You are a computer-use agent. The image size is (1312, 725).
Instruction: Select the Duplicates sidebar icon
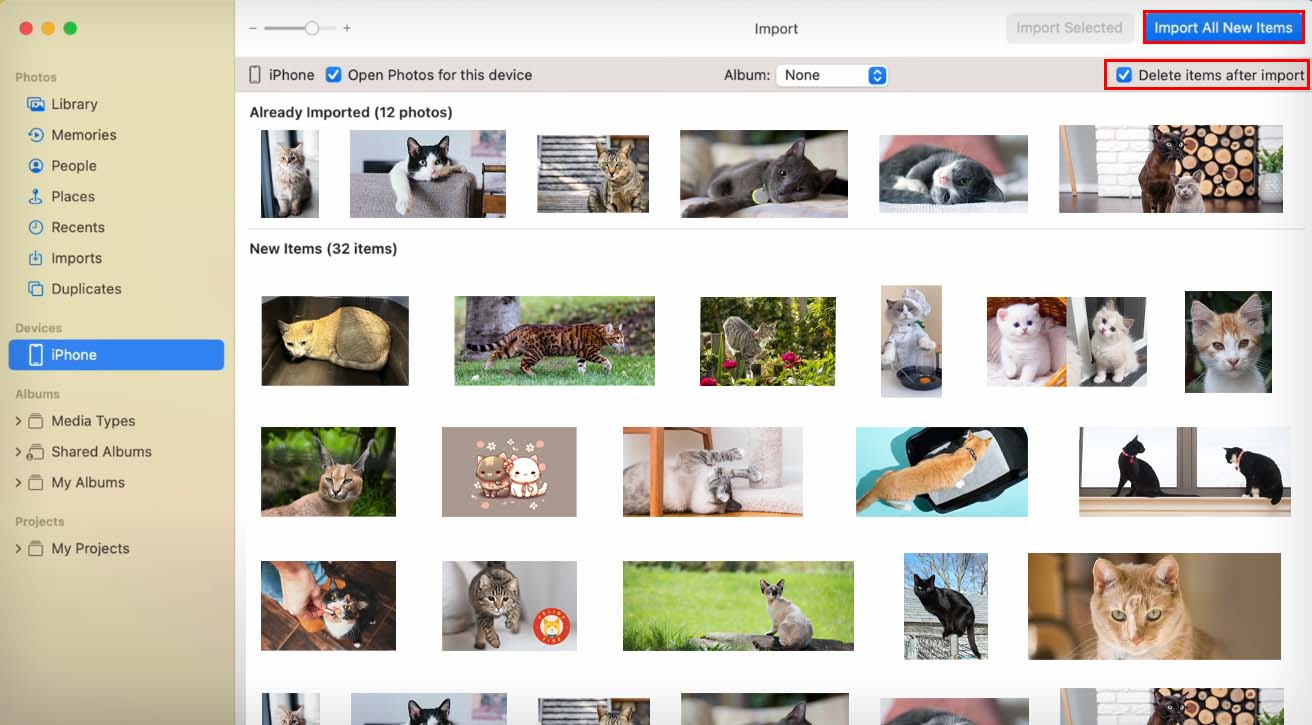36,289
